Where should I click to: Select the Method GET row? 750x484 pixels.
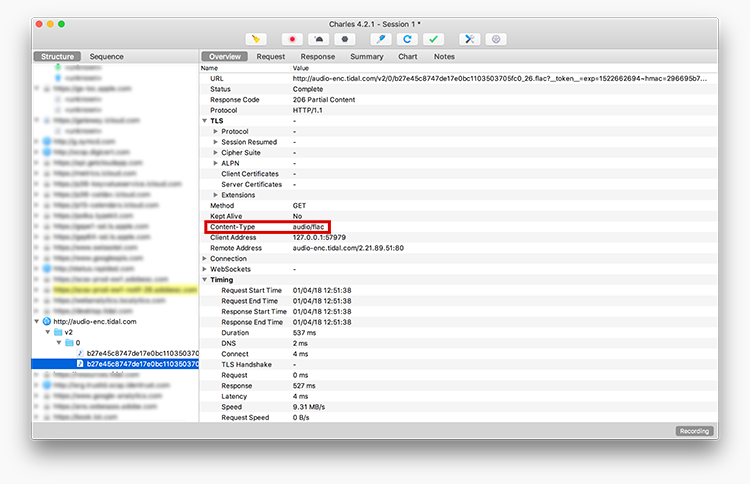pos(459,206)
